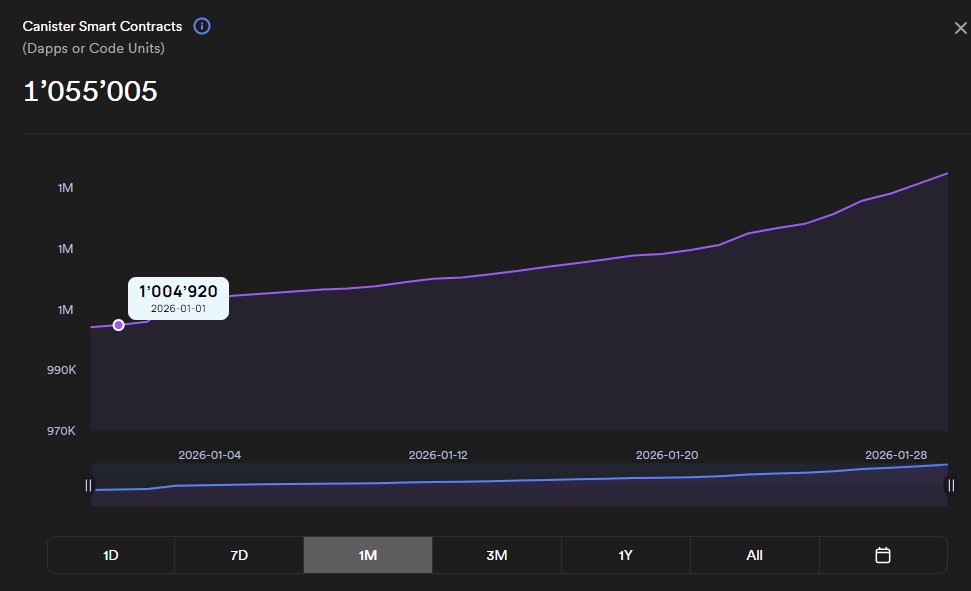Click the total count 1'055'005 heading
Screen dimensions: 971x591
(91, 91)
